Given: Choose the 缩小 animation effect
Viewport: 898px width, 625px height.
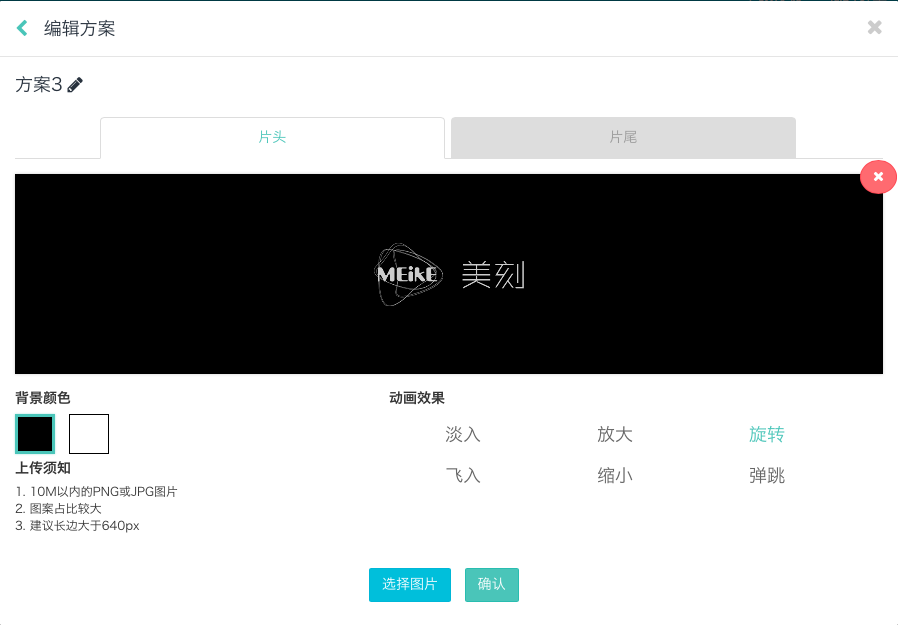Looking at the screenshot, I should pyautogui.click(x=615, y=475).
